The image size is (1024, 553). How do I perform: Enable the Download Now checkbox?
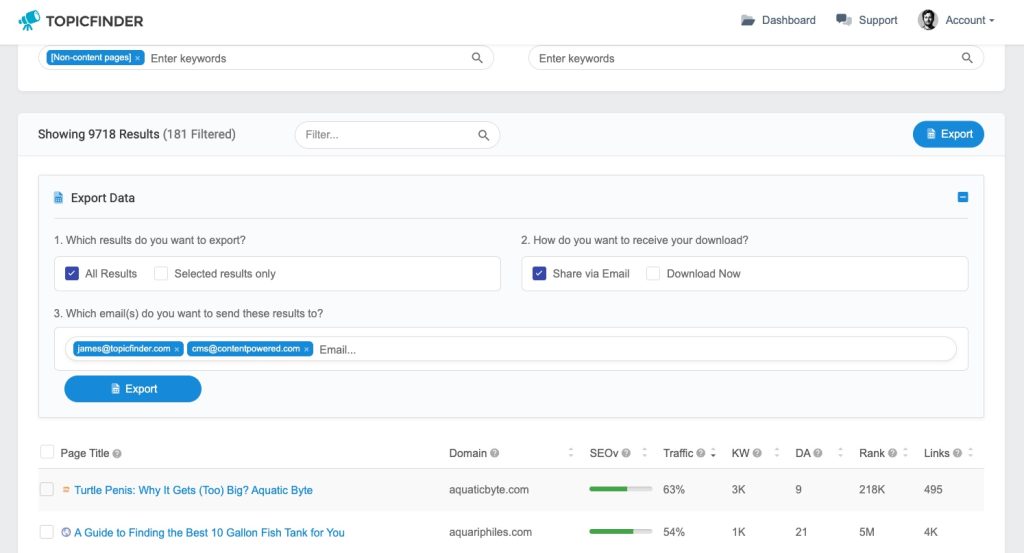pos(652,274)
